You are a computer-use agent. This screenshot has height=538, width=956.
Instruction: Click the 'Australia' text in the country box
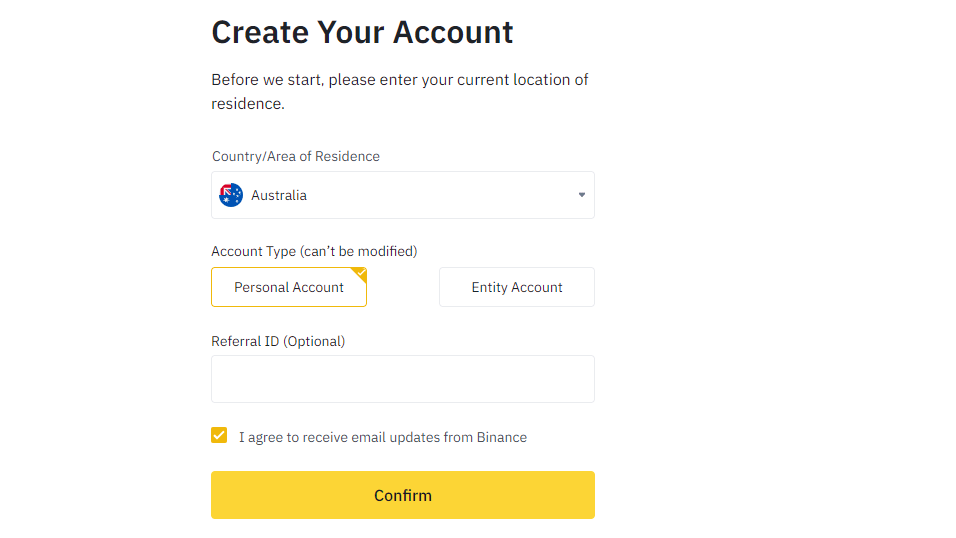pos(279,196)
